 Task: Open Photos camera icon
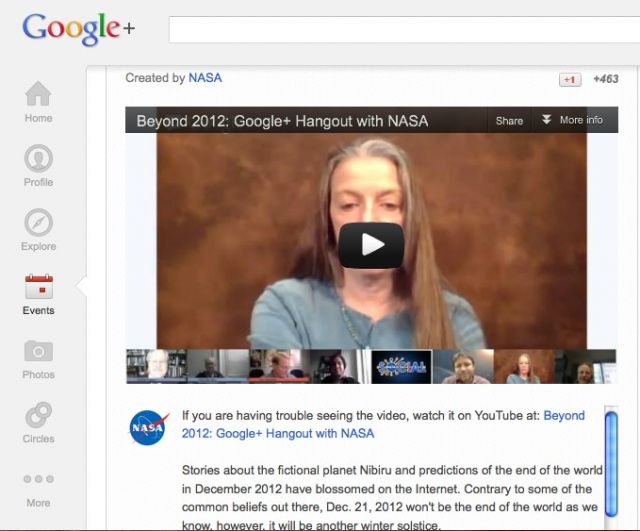[39, 351]
